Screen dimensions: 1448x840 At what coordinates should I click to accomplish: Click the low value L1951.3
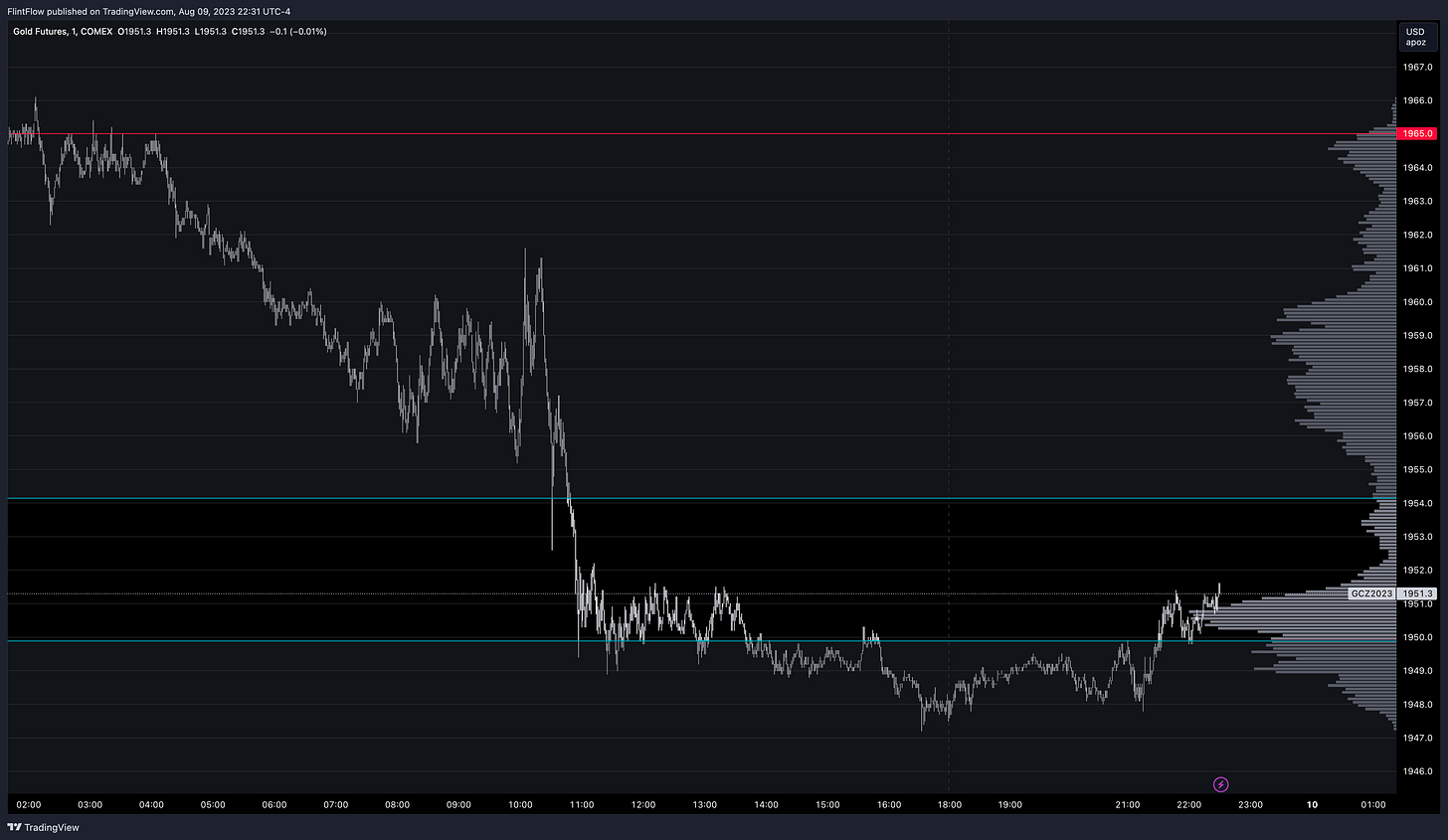(x=210, y=32)
